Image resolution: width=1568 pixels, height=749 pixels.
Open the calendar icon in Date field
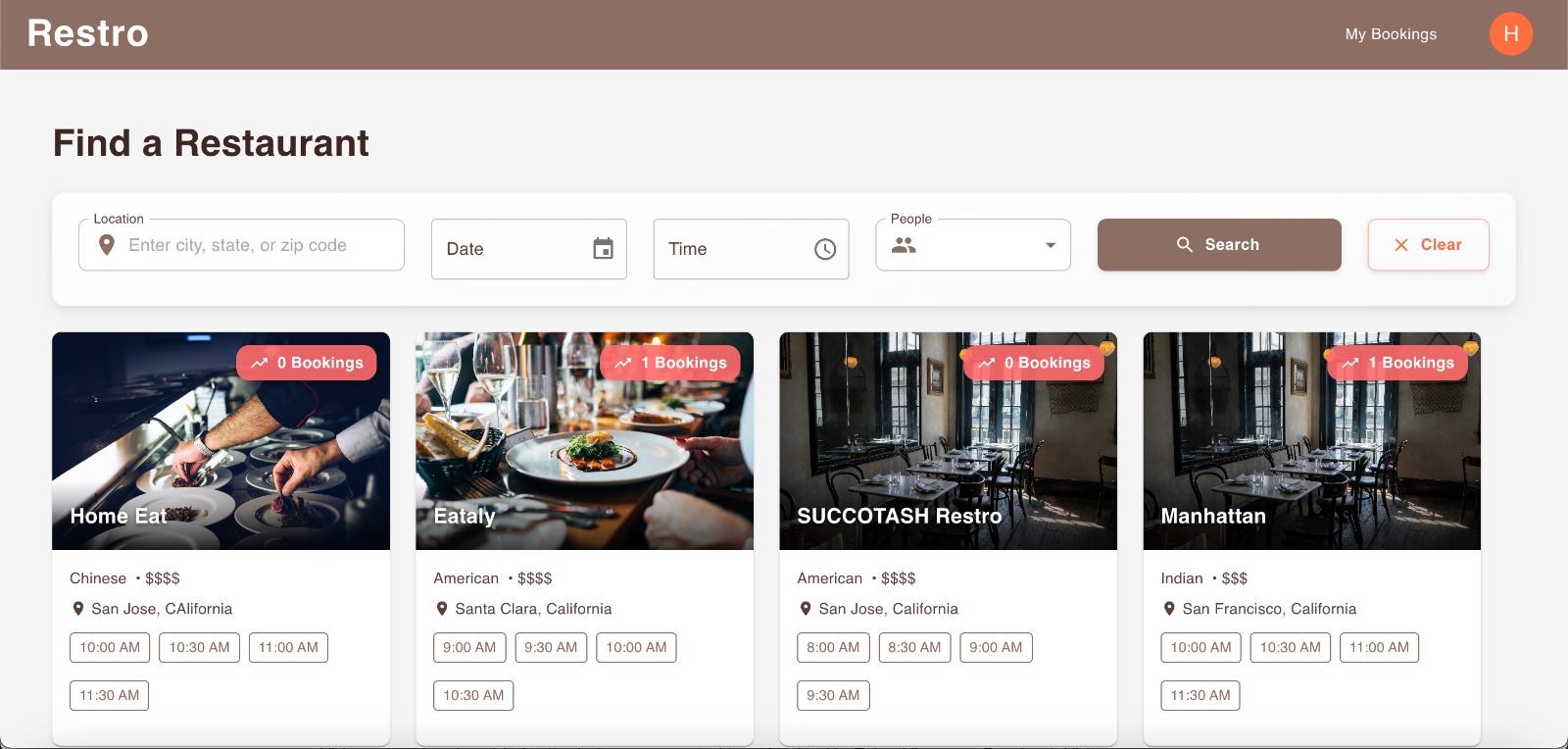point(603,249)
